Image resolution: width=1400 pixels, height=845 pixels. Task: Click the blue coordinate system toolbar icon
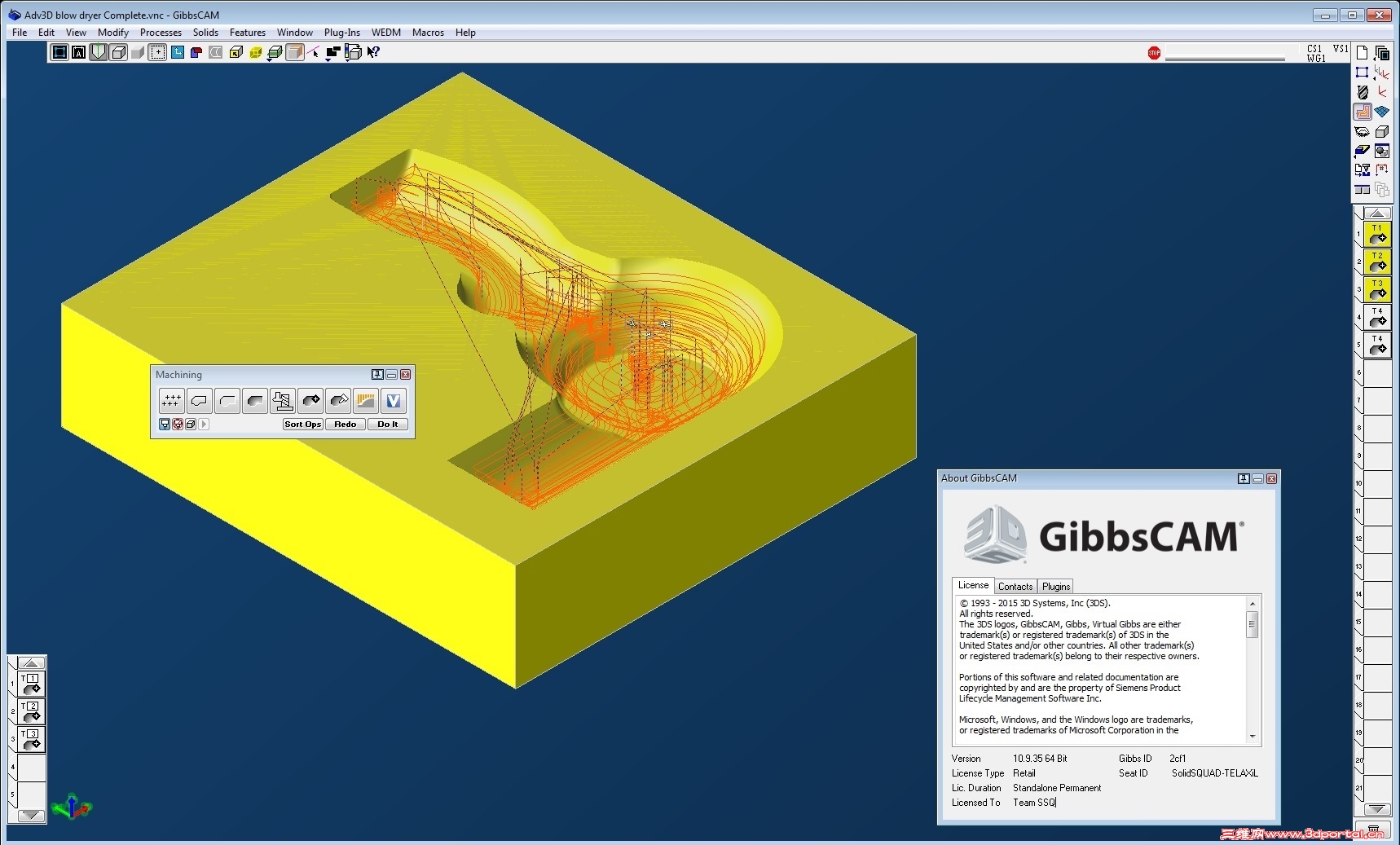coord(177,53)
